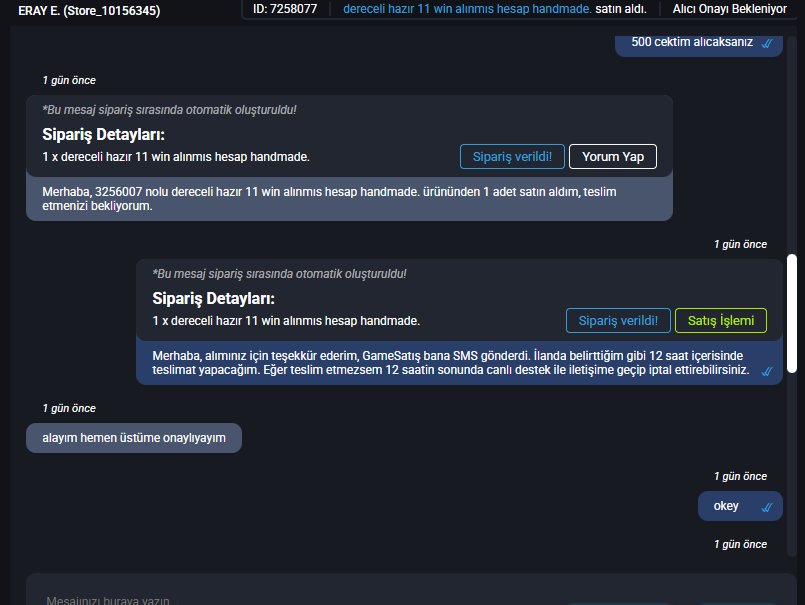Click the order ID 7258077 in the header
The height and width of the screenshot is (605, 805).
pos(285,9)
